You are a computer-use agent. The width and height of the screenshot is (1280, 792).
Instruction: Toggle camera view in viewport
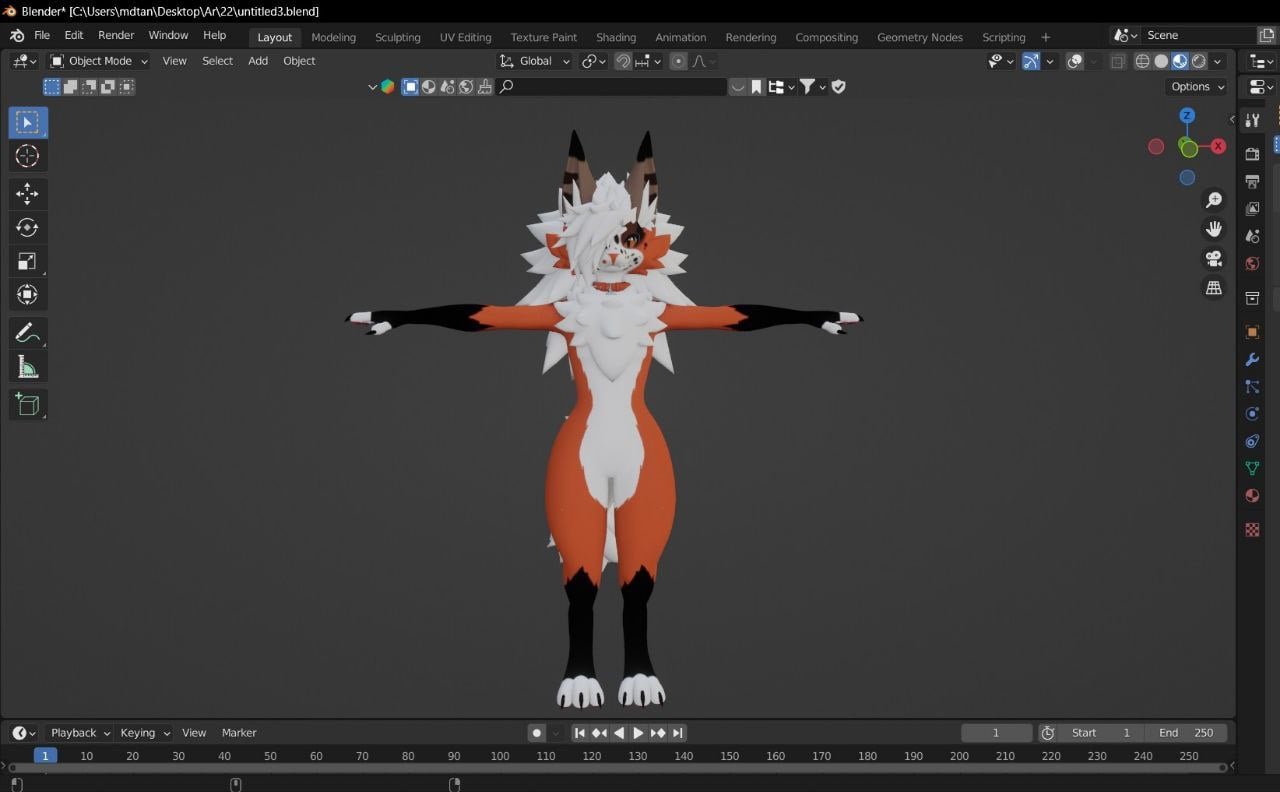1214,259
